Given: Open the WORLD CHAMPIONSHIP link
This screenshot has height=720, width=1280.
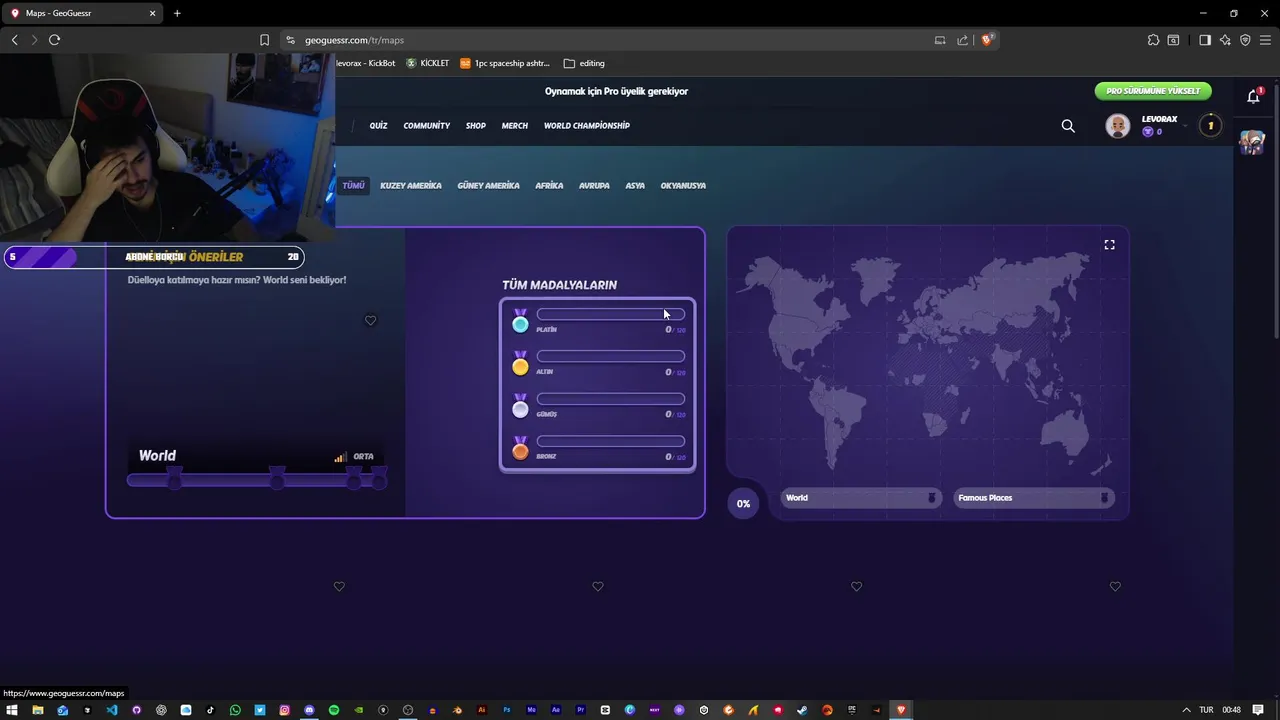Looking at the screenshot, I should tap(587, 126).
